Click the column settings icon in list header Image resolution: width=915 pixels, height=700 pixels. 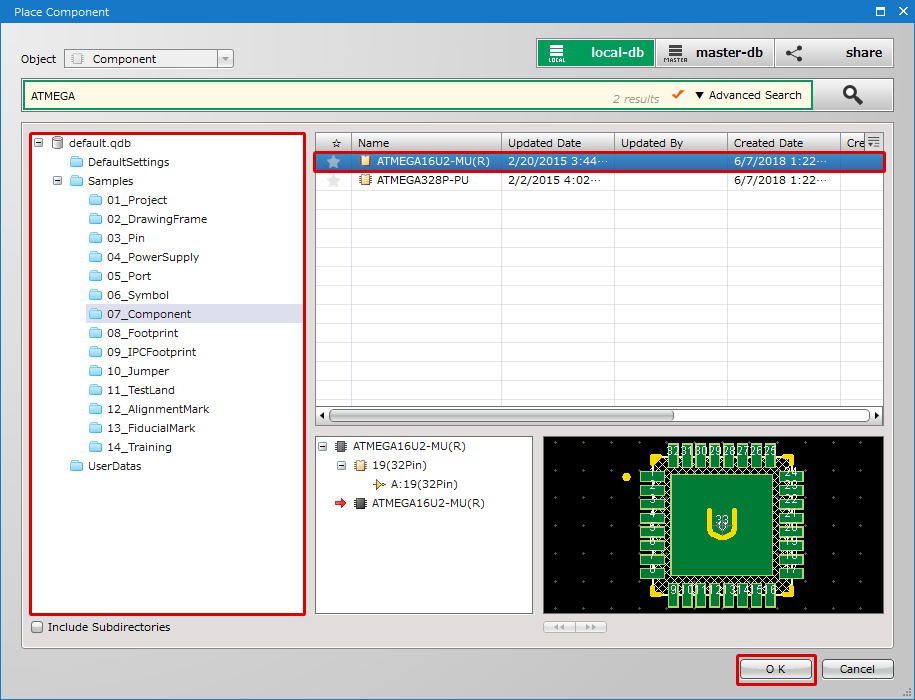point(873,142)
